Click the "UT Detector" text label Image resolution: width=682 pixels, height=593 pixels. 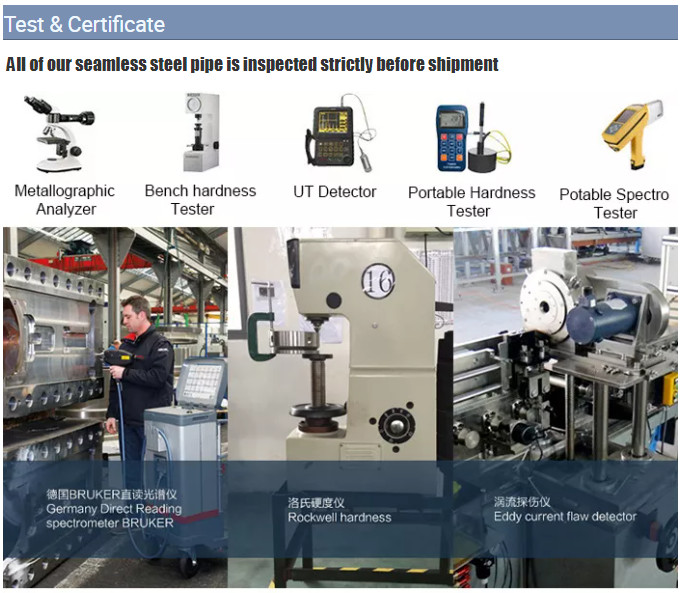[x=335, y=192]
